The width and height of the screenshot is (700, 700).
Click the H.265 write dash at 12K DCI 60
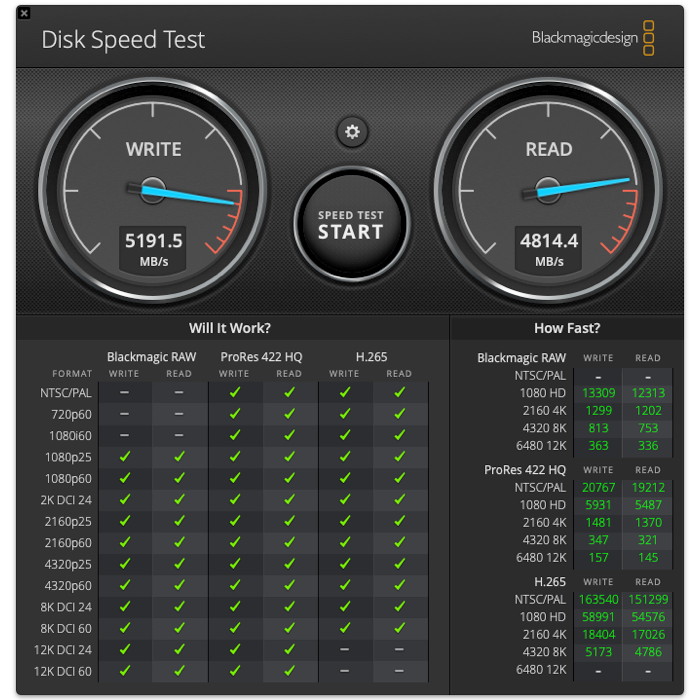344,671
